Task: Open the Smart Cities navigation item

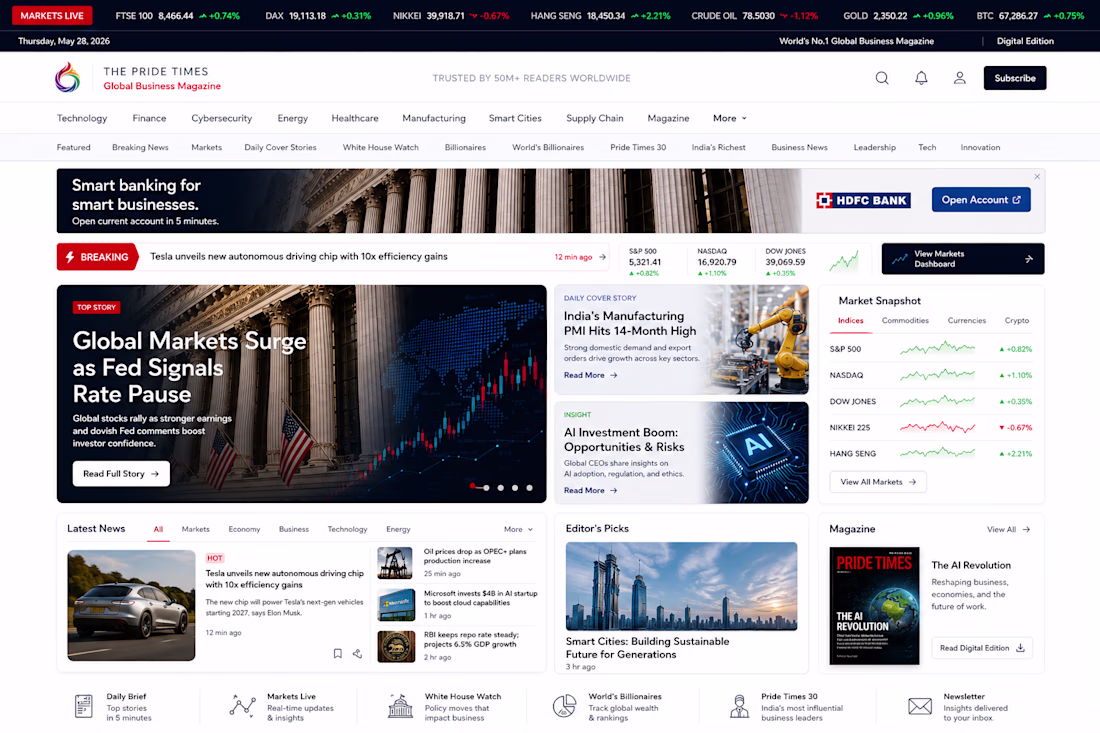Action: tap(515, 118)
